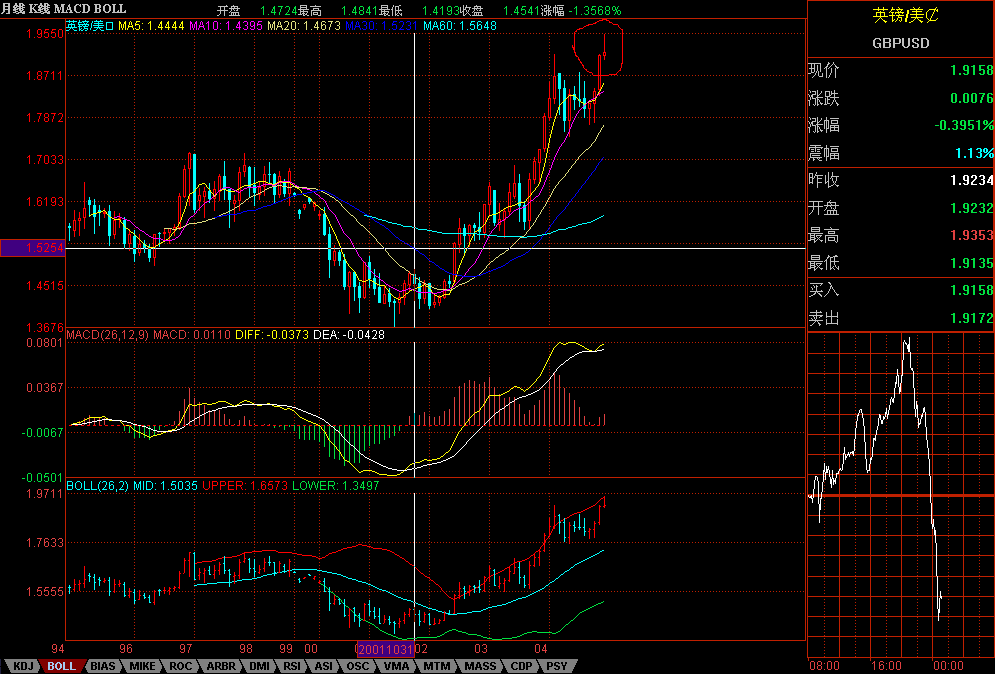The width and height of the screenshot is (995, 674).
Task: Select the RSI indicator tab
Action: (x=293, y=666)
